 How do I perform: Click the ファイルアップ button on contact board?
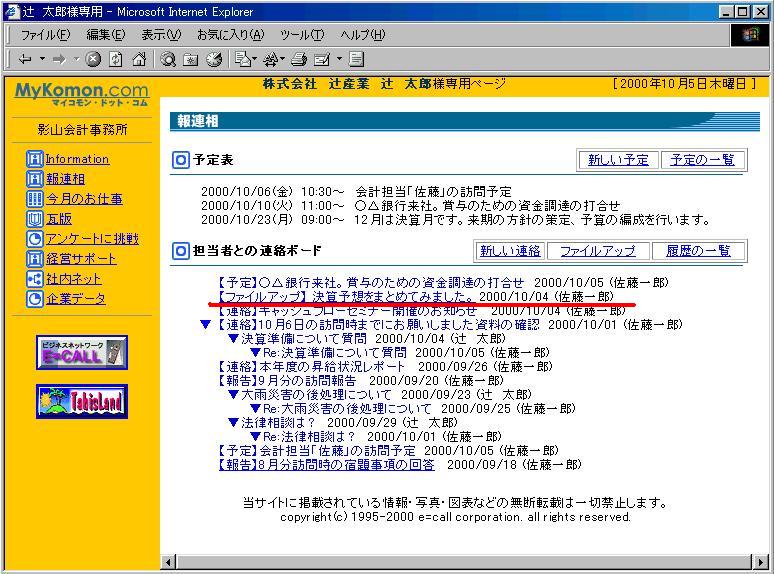pyautogui.click(x=597, y=251)
